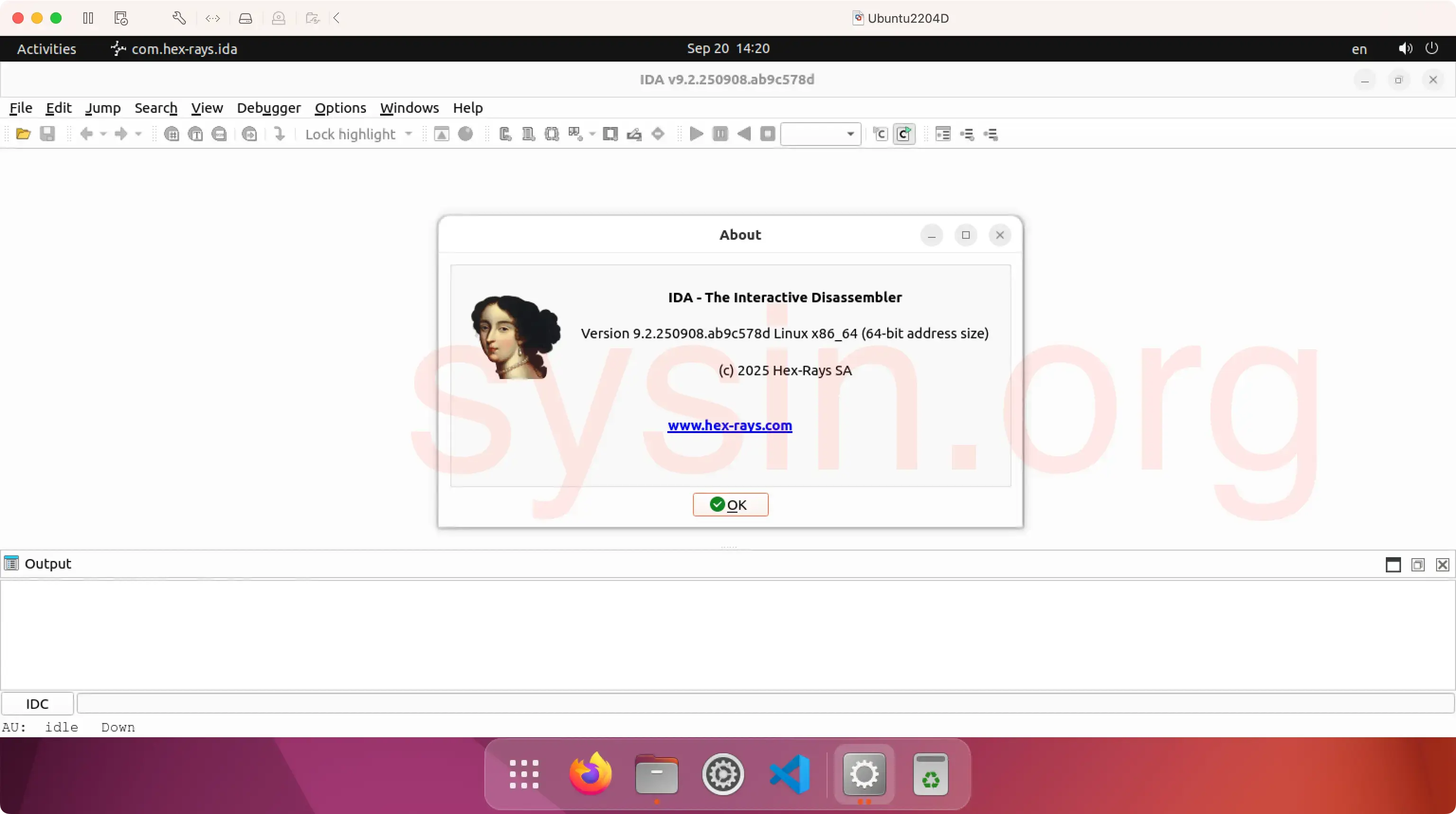
Task: Toggle the highlighted C refresh toolbar icon
Action: 904,134
